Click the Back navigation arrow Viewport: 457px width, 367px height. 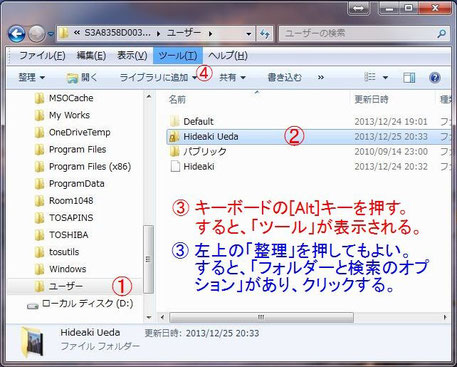pyautogui.click(x=17, y=34)
